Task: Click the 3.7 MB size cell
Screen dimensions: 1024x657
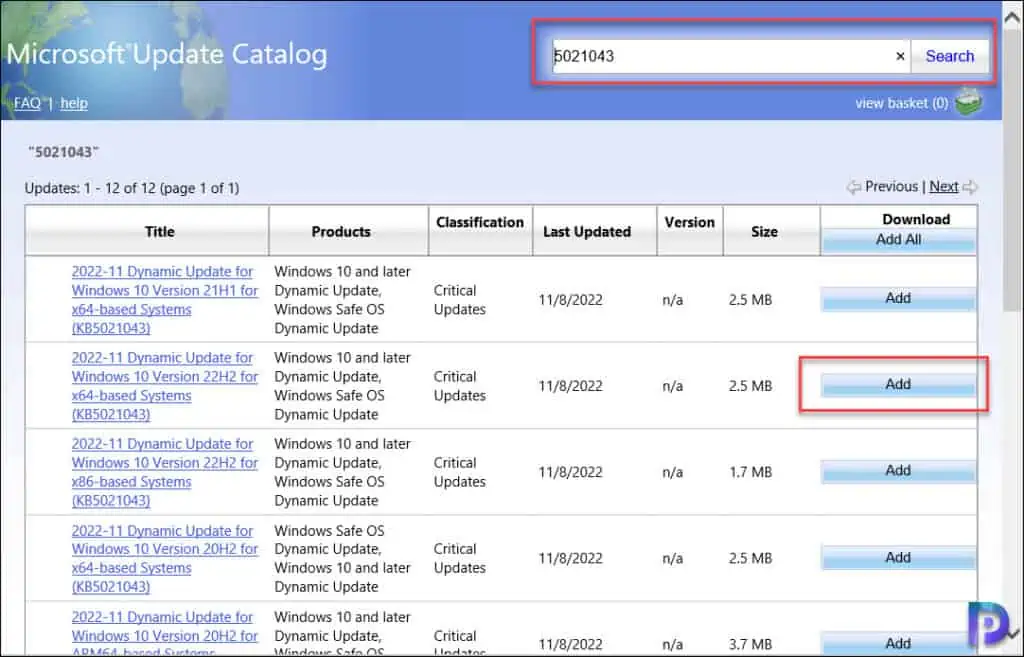Action: 750,645
